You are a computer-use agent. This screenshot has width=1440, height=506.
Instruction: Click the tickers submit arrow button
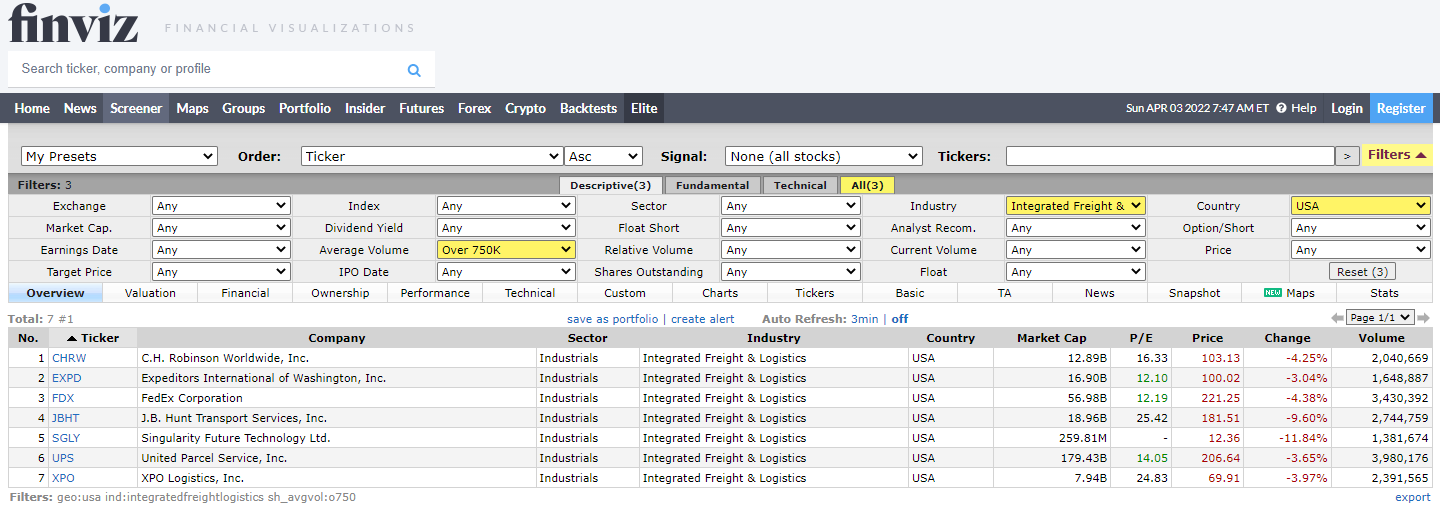(1347, 156)
